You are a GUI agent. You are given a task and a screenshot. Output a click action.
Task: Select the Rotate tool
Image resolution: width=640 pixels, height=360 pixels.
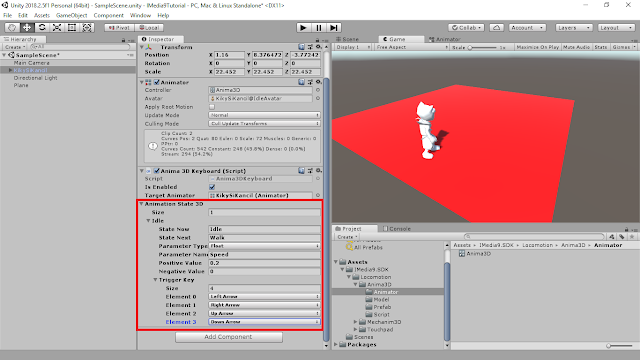42,27
